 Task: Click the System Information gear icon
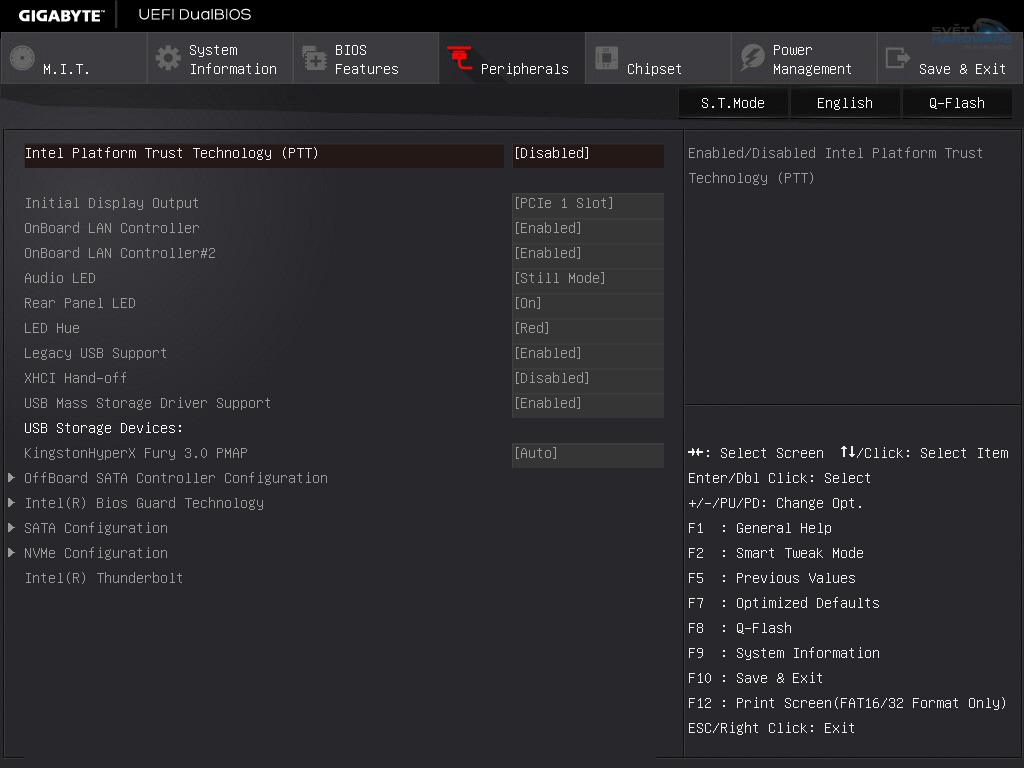[x=170, y=58]
